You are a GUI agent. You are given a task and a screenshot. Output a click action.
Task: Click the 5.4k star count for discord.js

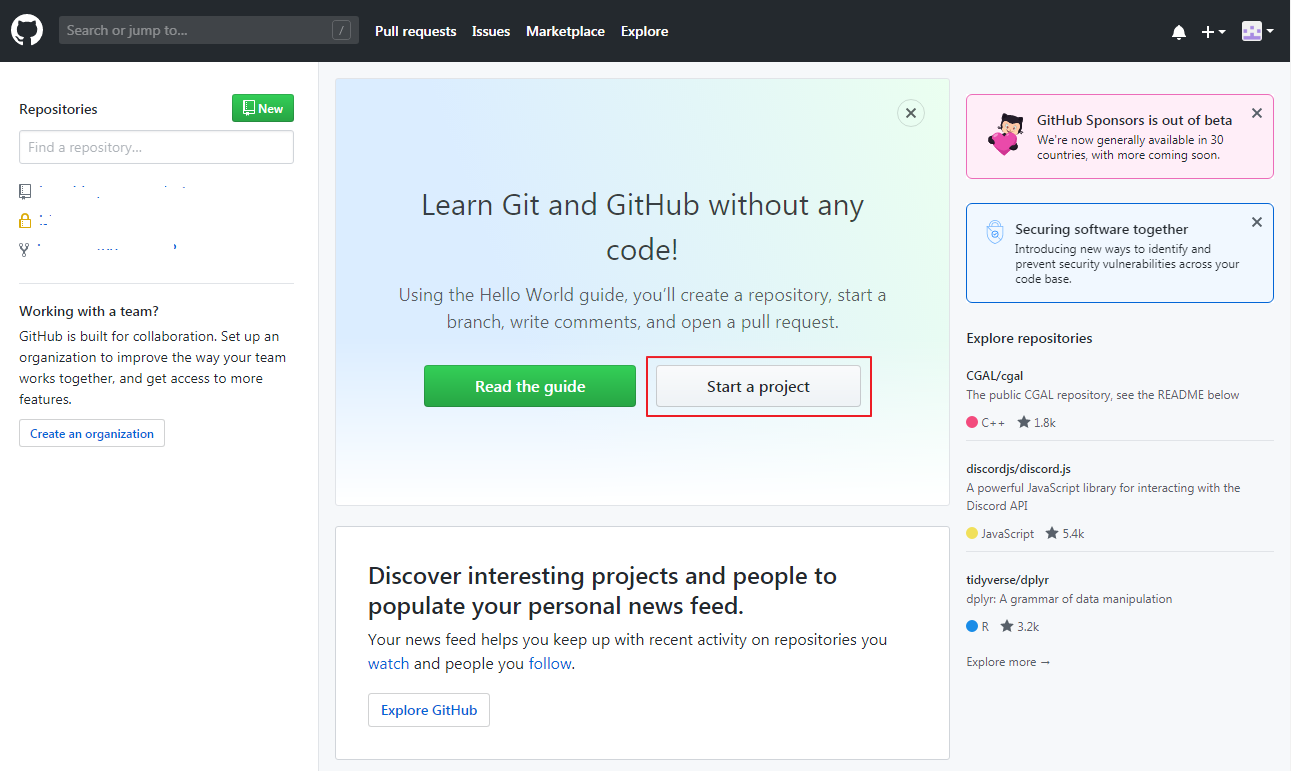tap(1065, 533)
